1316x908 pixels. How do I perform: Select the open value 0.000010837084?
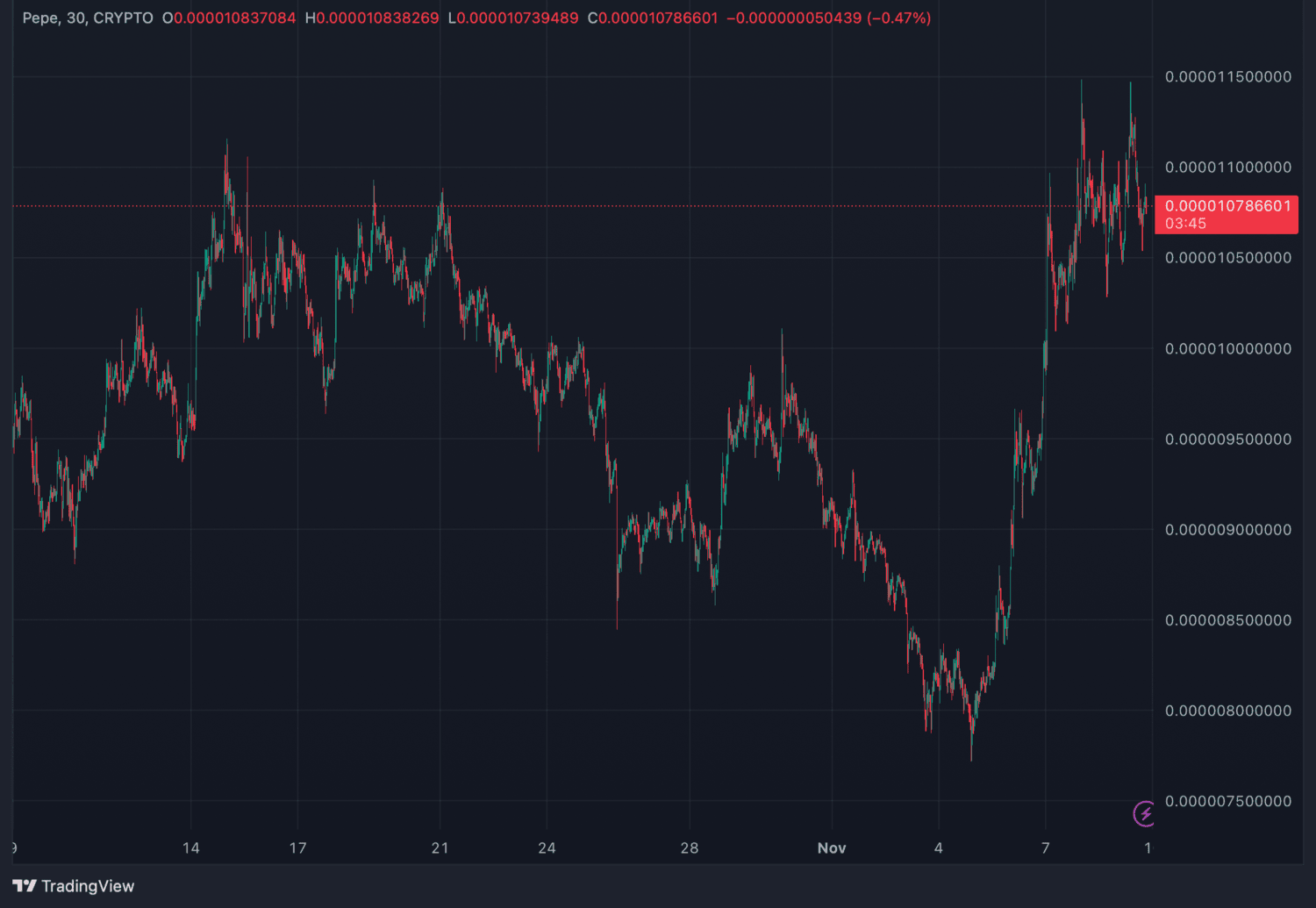234,18
